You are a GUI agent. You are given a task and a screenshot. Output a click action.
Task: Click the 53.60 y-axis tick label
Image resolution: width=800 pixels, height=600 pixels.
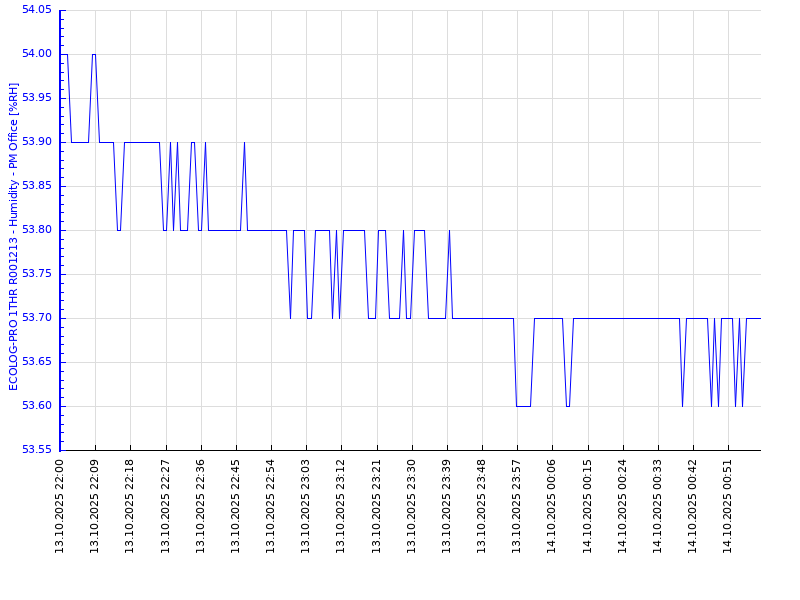click(37, 406)
